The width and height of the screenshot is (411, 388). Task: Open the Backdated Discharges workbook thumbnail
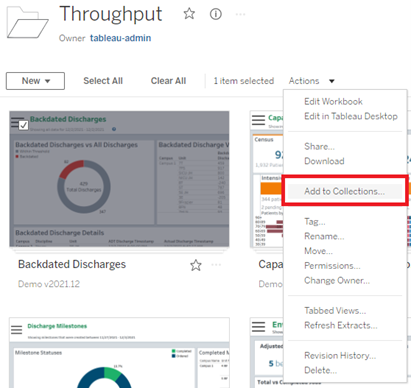pos(119,179)
